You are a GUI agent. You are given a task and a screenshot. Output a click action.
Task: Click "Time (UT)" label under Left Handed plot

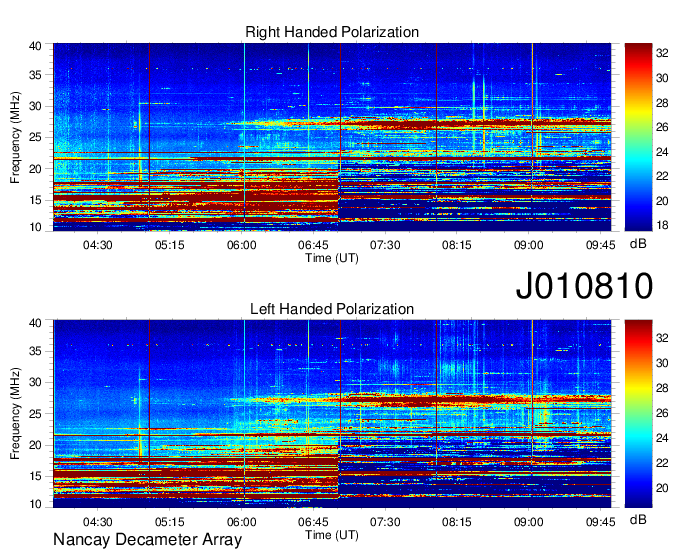click(332, 535)
